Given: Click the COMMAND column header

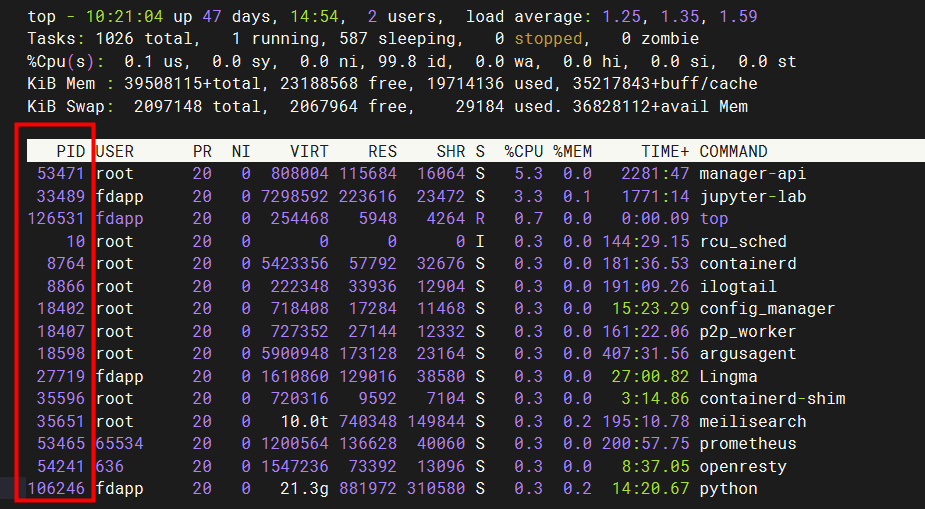Looking at the screenshot, I should coord(733,152).
